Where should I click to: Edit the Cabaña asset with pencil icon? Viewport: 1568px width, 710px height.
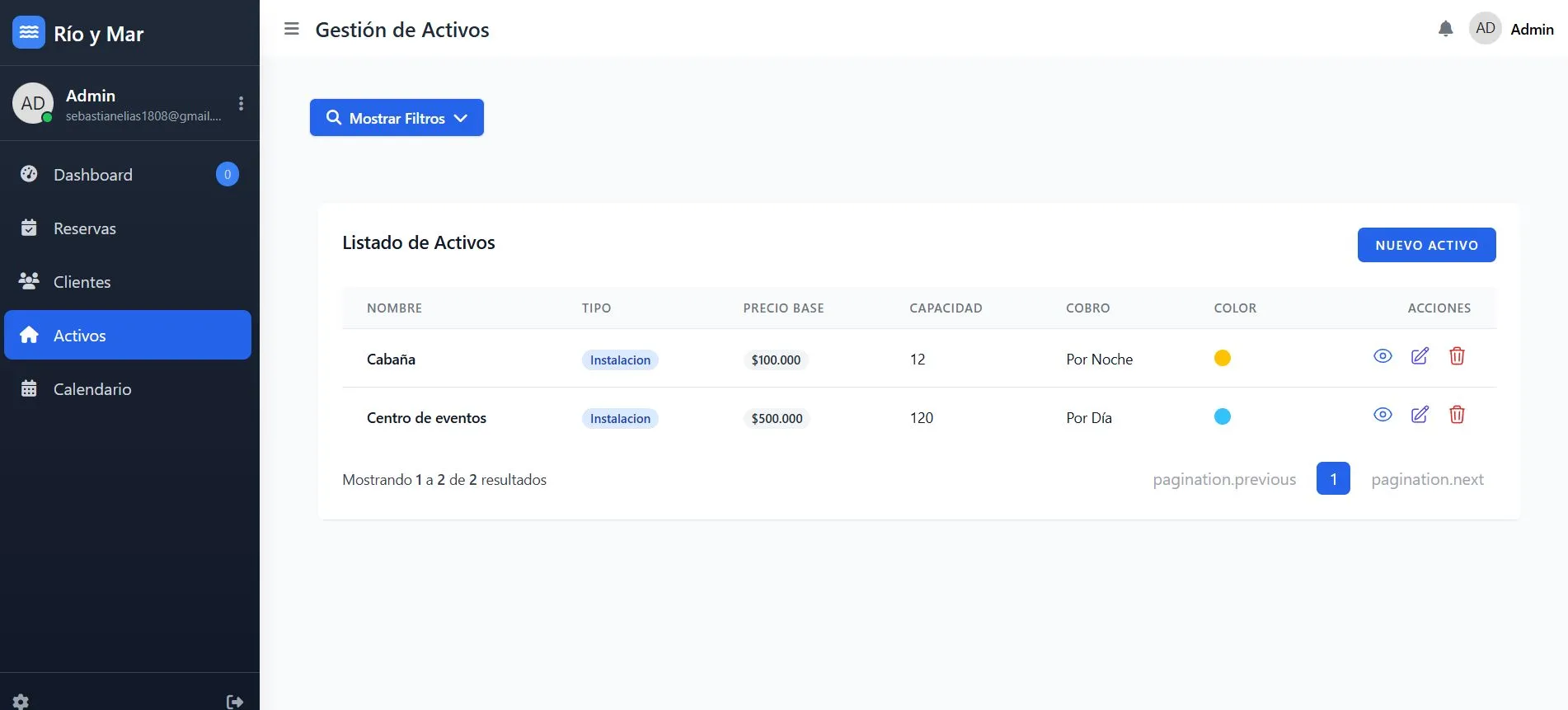click(x=1420, y=355)
